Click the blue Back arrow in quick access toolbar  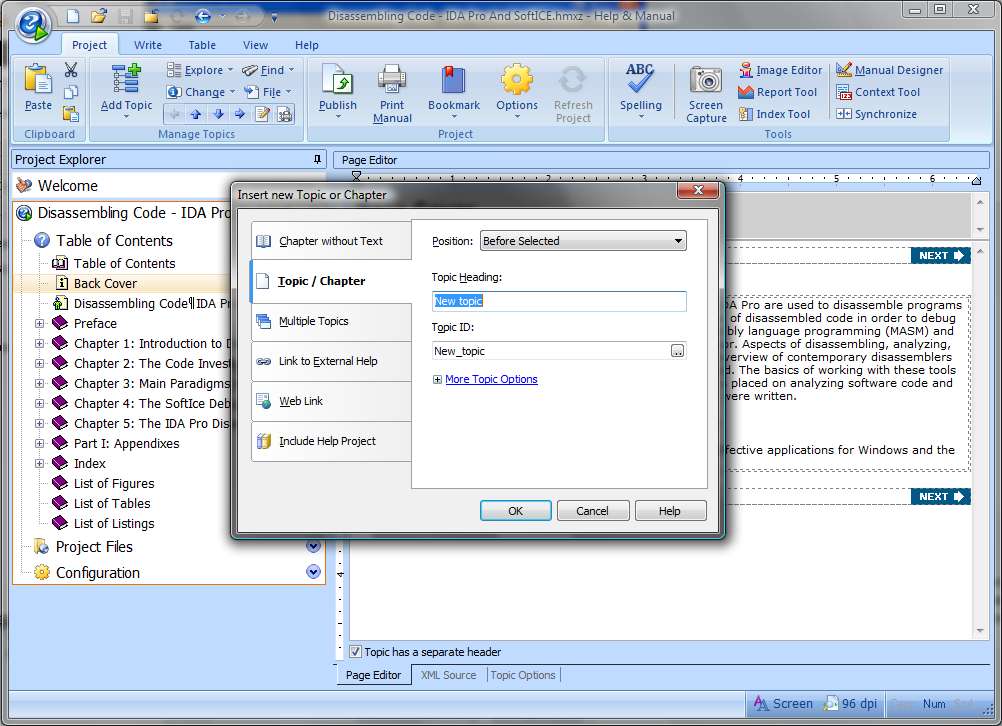tap(203, 16)
